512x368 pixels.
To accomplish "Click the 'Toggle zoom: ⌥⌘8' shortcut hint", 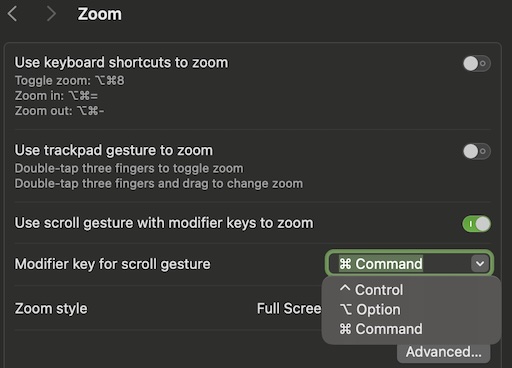I will pos(69,81).
